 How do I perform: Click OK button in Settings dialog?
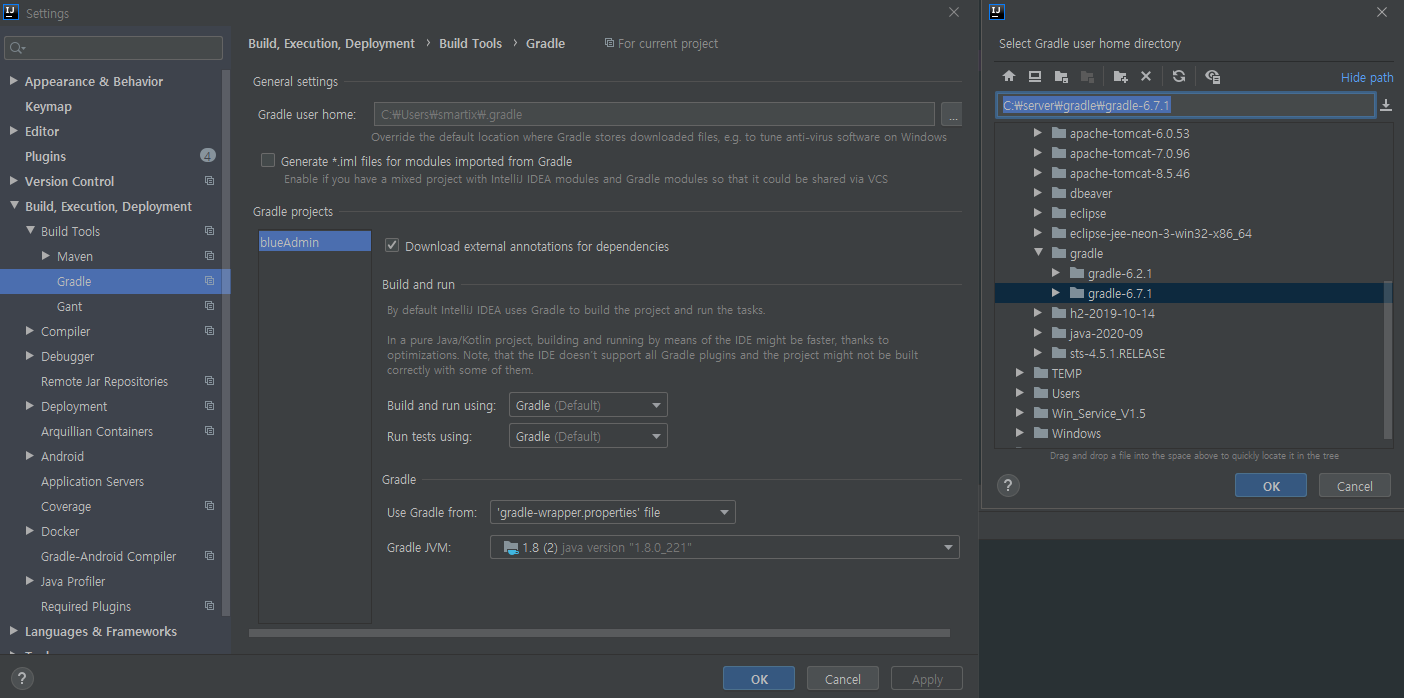pos(759,679)
